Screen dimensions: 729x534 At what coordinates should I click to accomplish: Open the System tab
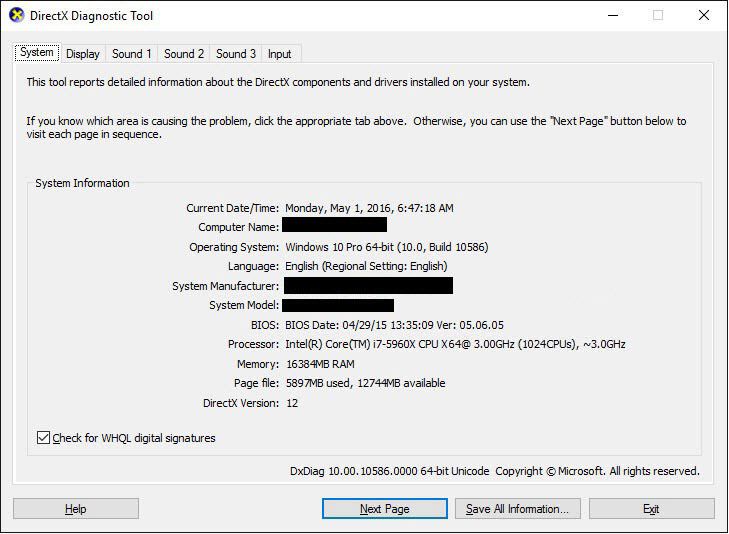pyautogui.click(x=37, y=52)
